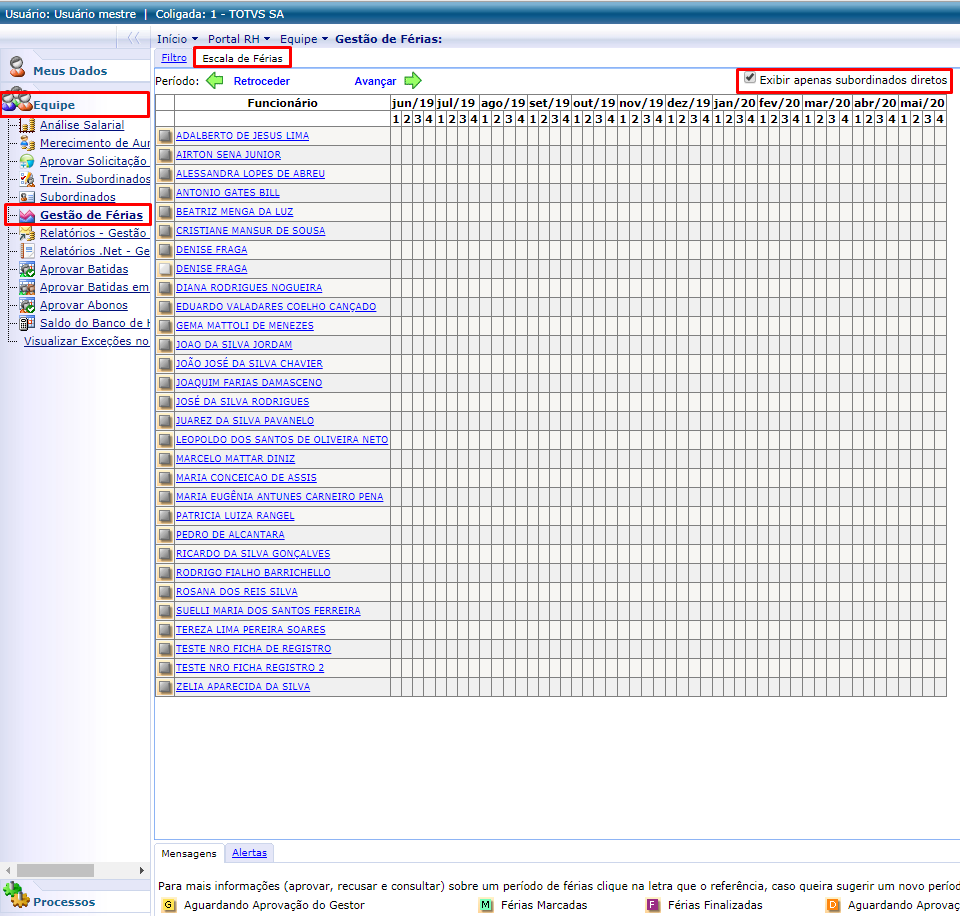This screenshot has height=916, width=960.
Task: Click the Gestão de Férias icon
Action: point(27,216)
